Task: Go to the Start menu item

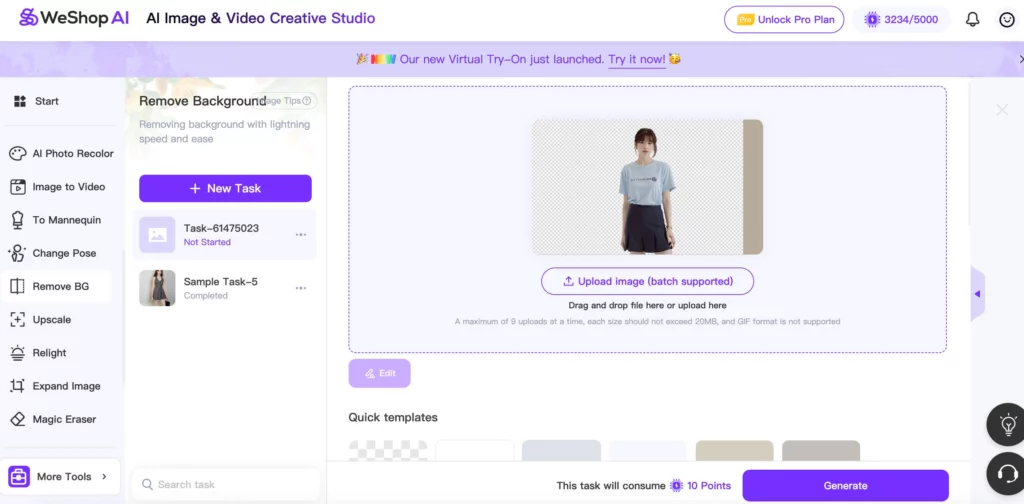Action: [37, 101]
